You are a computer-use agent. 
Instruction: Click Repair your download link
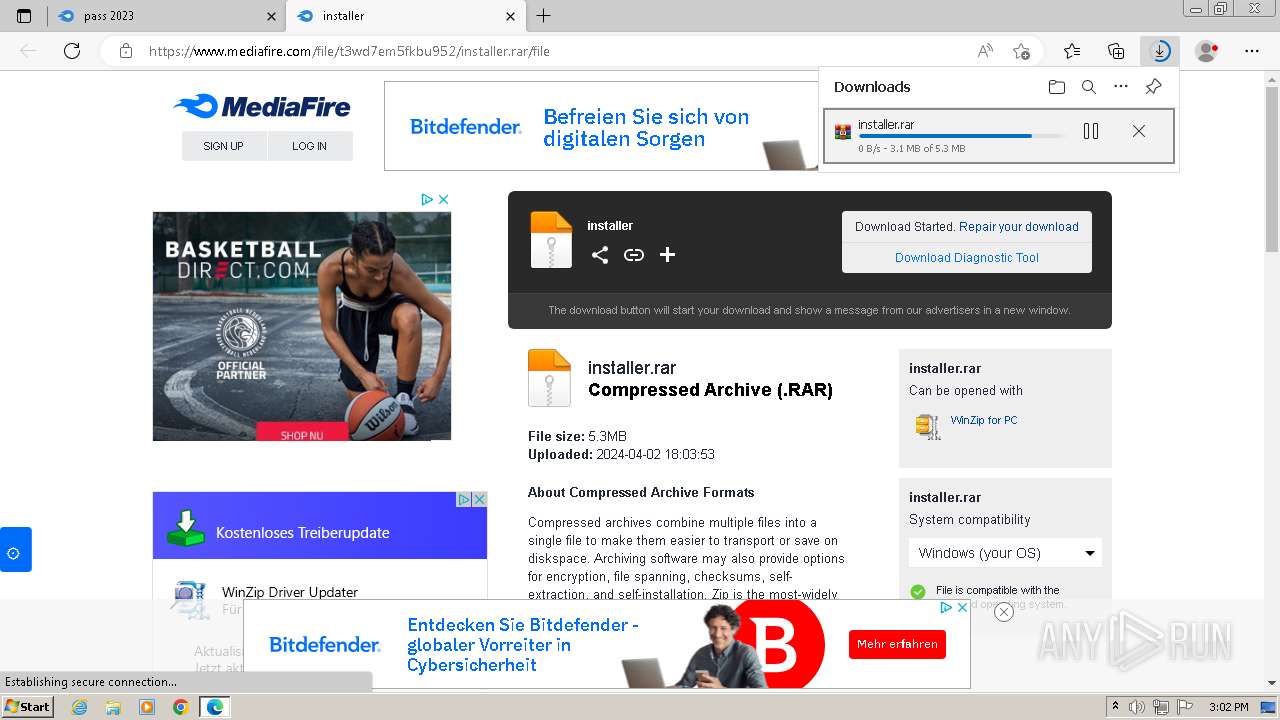tap(1019, 227)
